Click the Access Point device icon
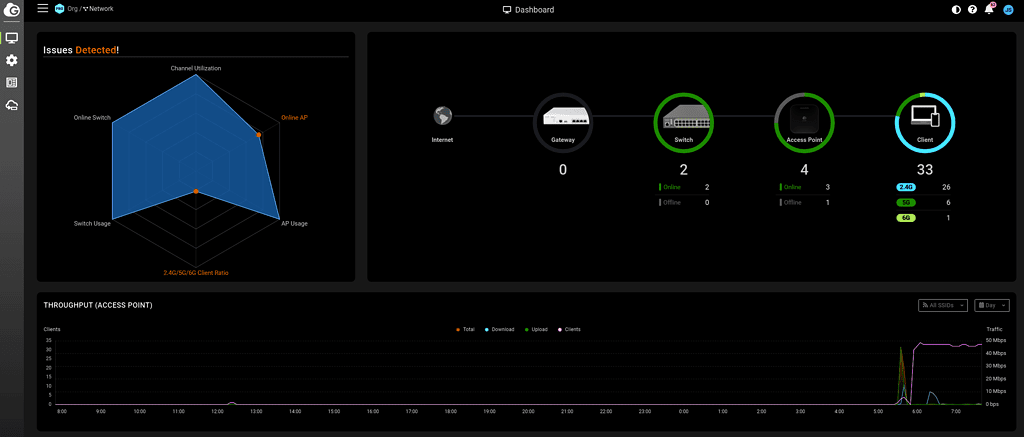Screen dimensions: 1024x437 click(804, 118)
